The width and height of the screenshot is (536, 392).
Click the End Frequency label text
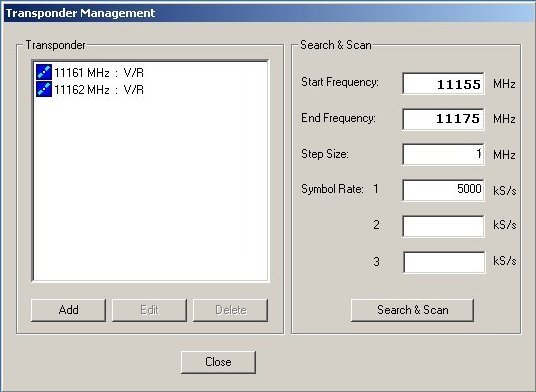click(x=338, y=118)
